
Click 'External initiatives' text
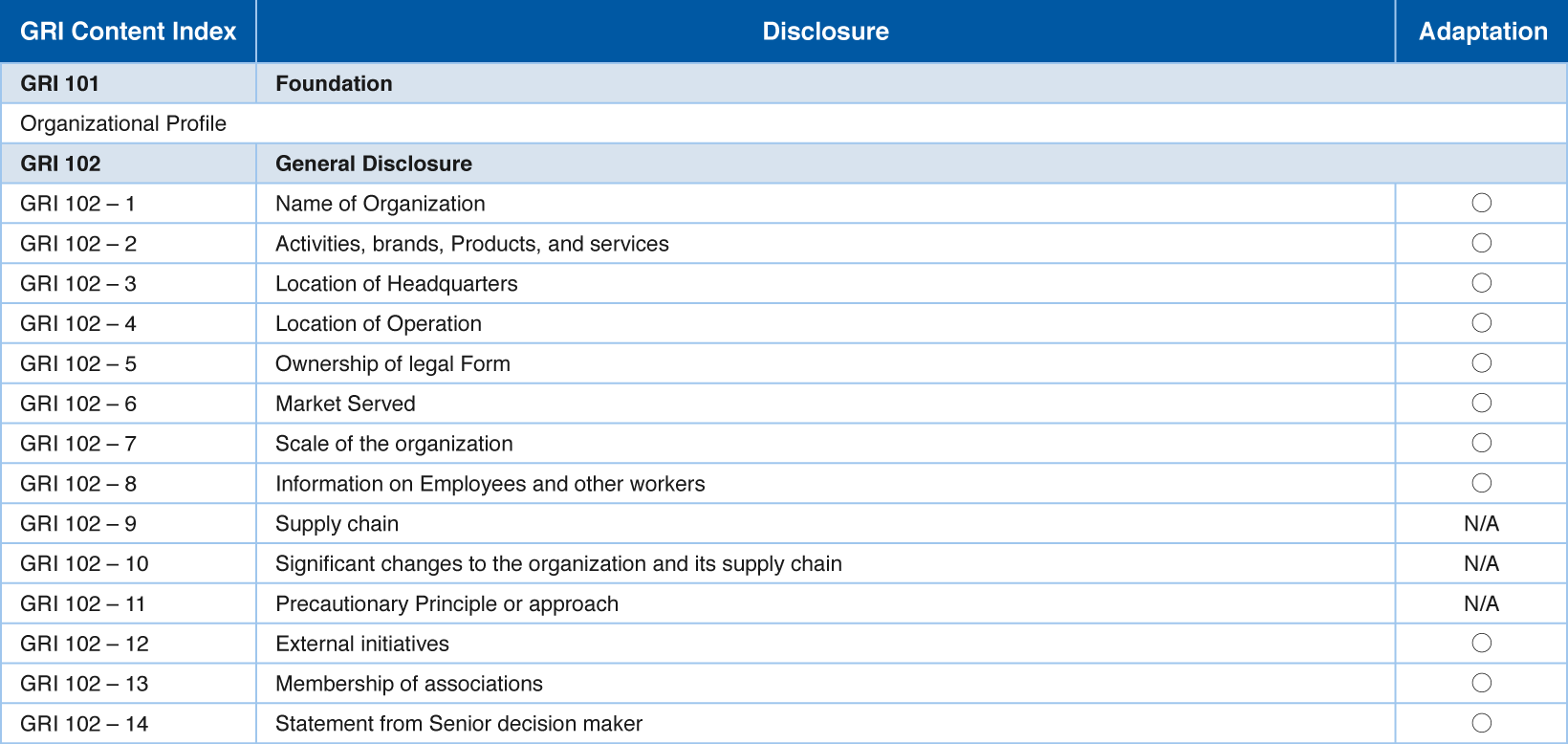(x=362, y=644)
